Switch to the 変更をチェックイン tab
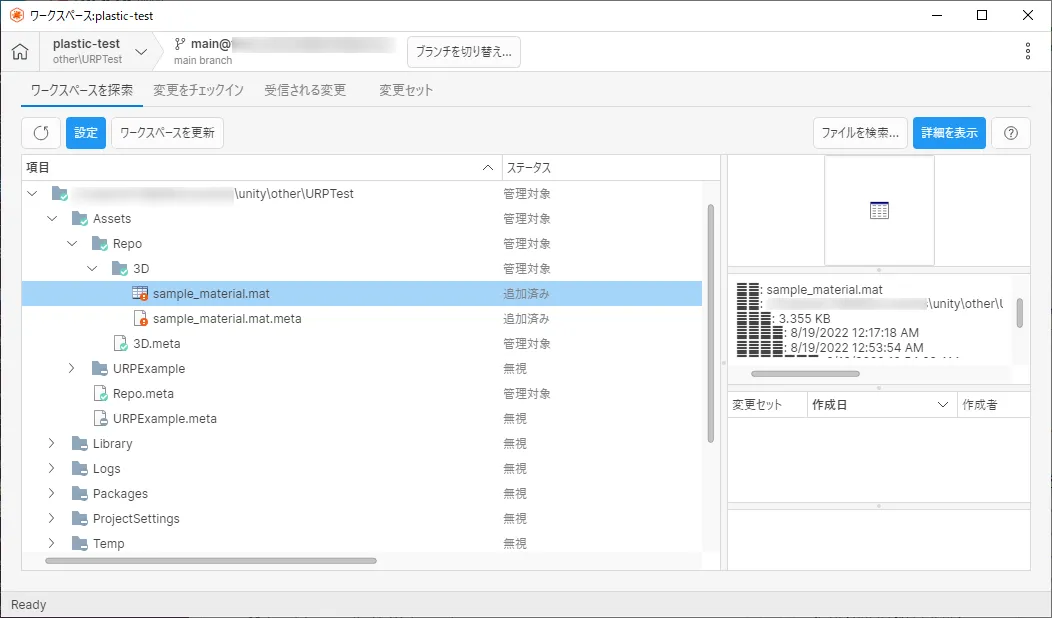Image resolution: width=1052 pixels, height=618 pixels. pos(198,90)
